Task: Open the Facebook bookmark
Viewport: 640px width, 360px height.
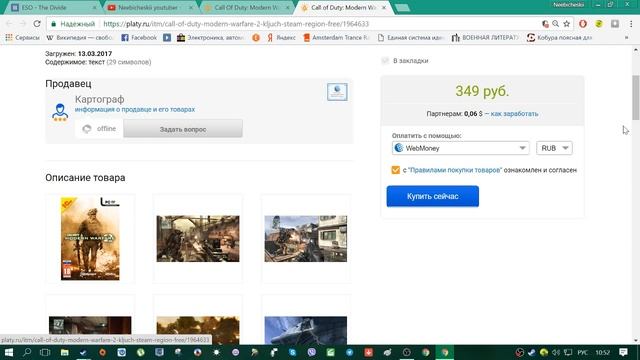Action: pyautogui.click(x=139, y=38)
